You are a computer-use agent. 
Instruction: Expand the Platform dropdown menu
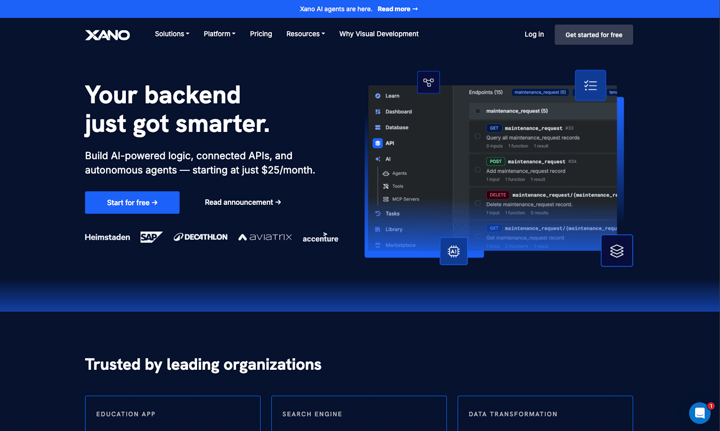219,34
